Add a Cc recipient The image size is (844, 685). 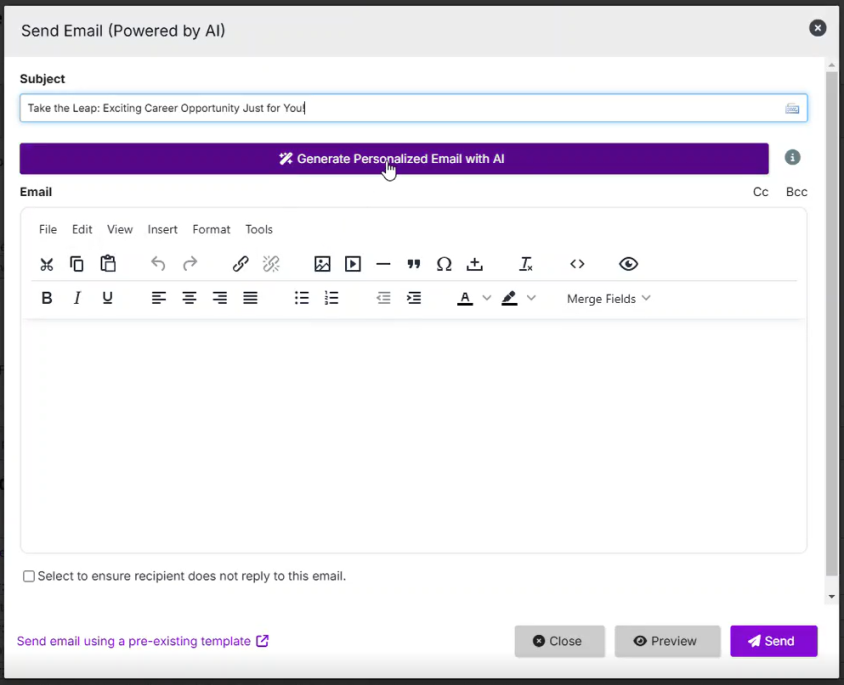760,192
